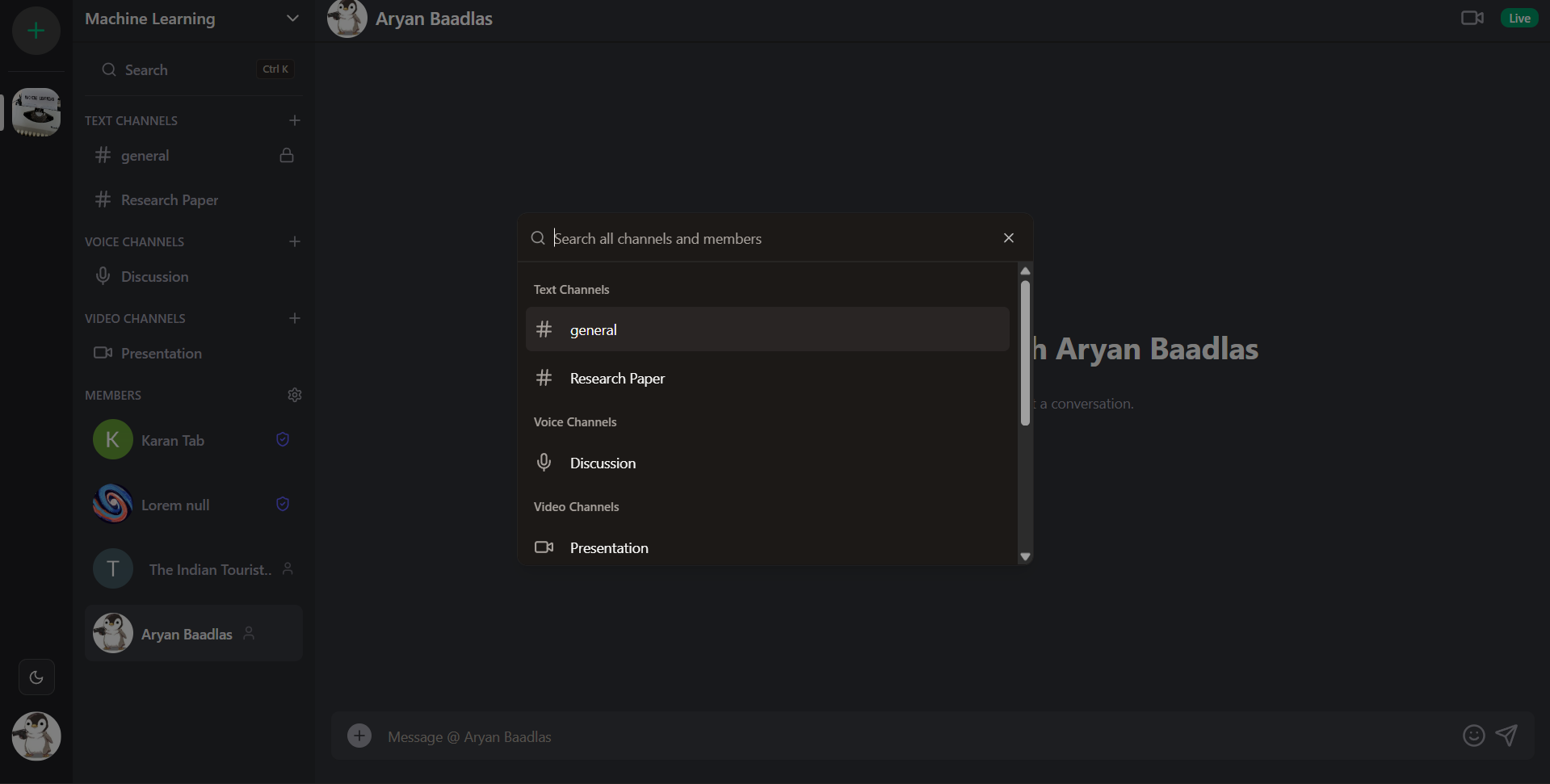Click the attachment plus in message bar
This screenshot has width=1550, height=784.
[359, 736]
